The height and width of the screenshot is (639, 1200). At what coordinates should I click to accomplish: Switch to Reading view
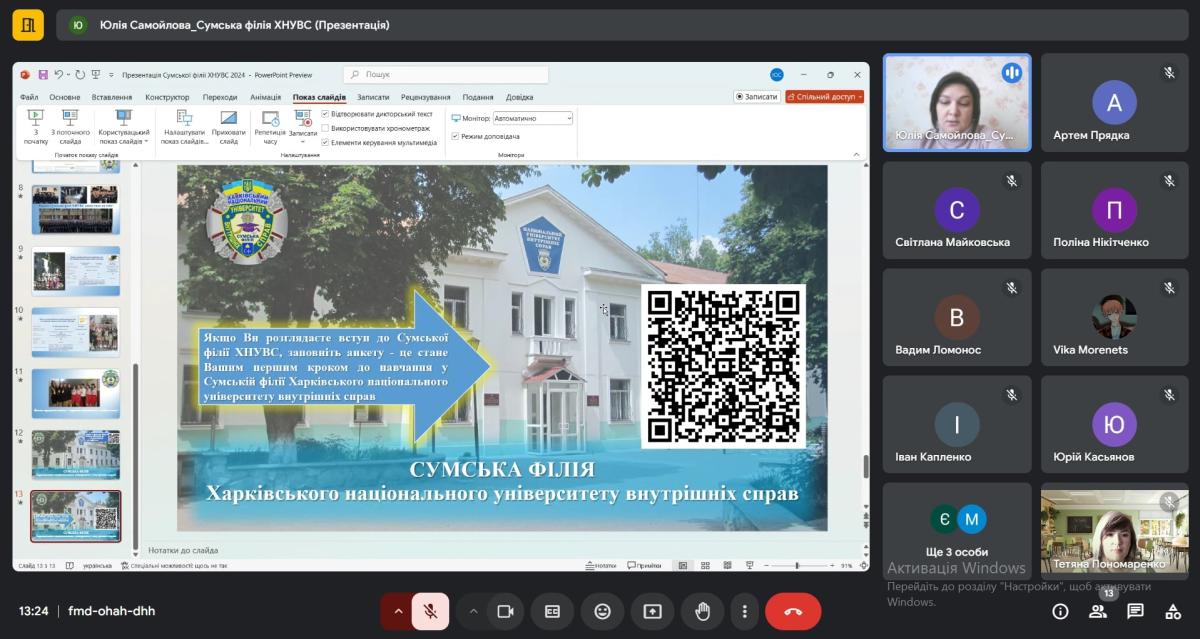coord(729,566)
